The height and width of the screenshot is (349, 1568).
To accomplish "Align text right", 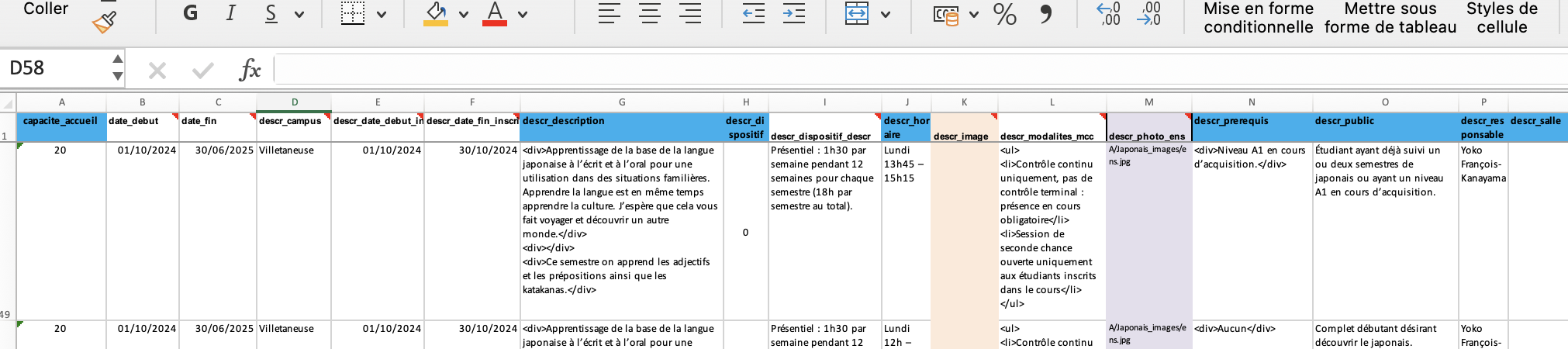I will (690, 13).
